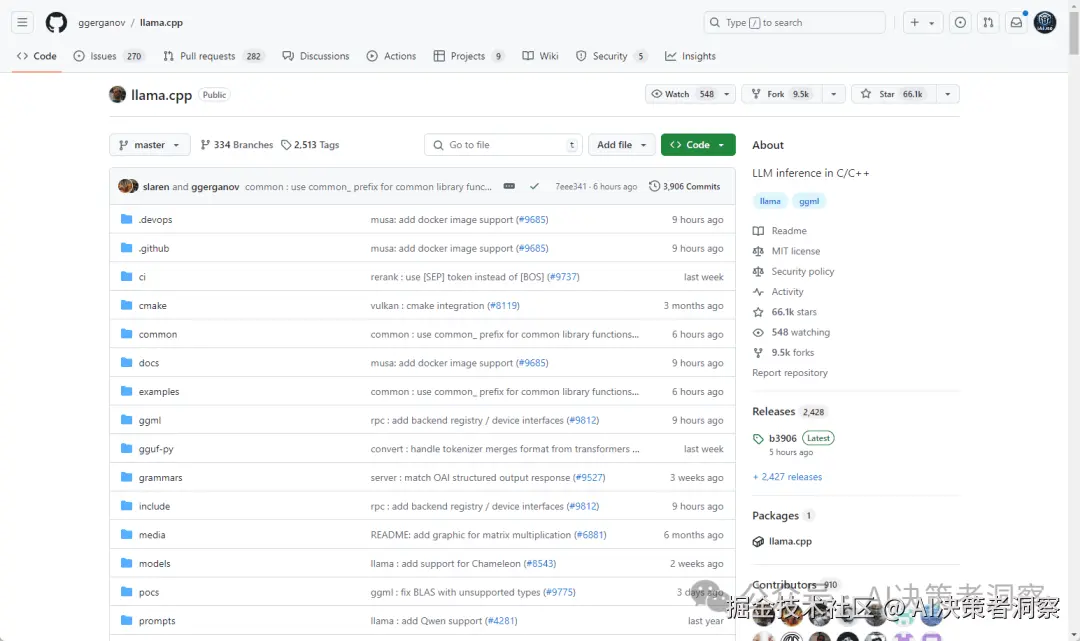The width and height of the screenshot is (1080, 641).
Task: Open the .devops folder
Action: pos(156,220)
